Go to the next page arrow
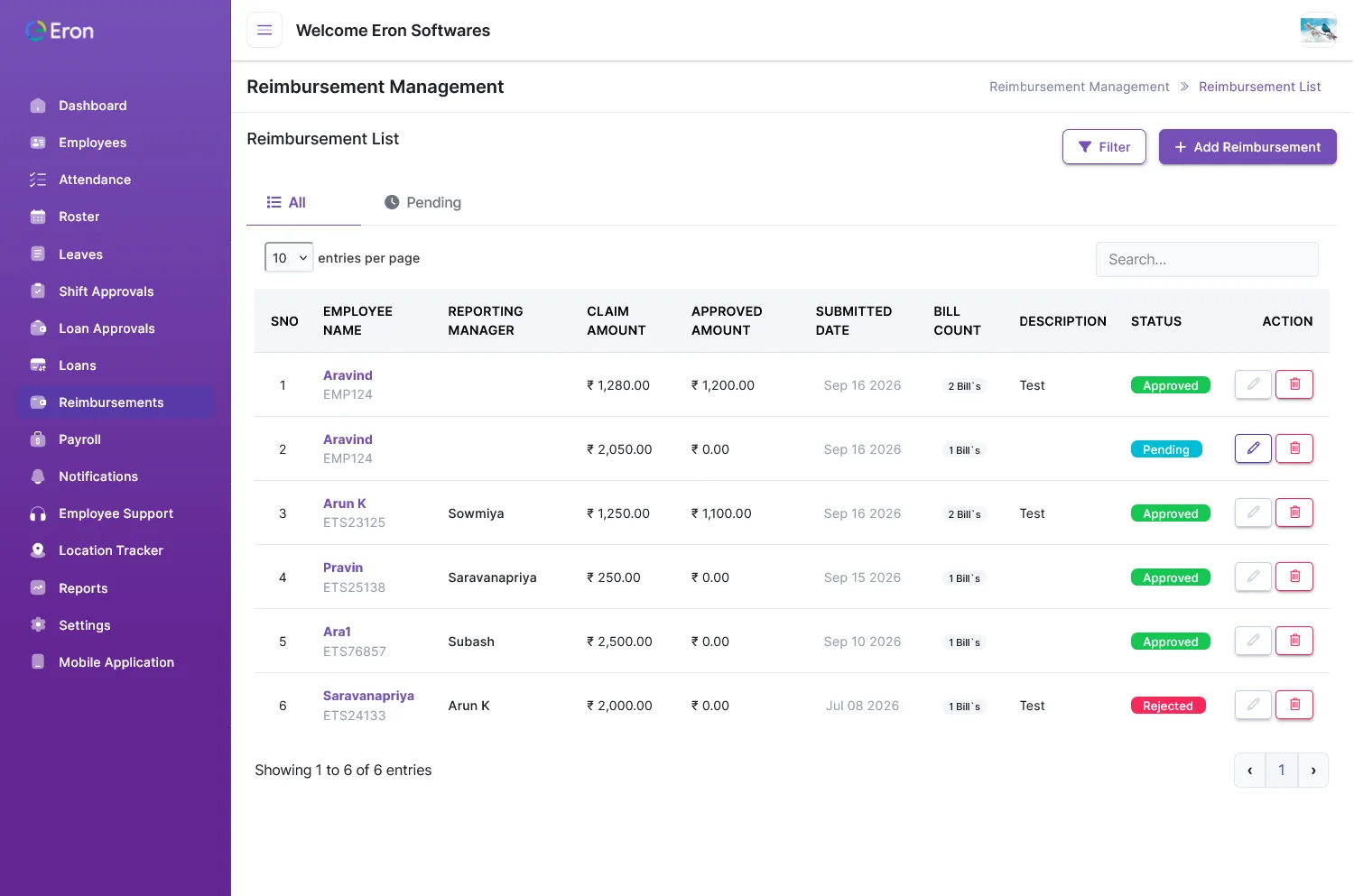This screenshot has width=1354, height=896. [1313, 771]
